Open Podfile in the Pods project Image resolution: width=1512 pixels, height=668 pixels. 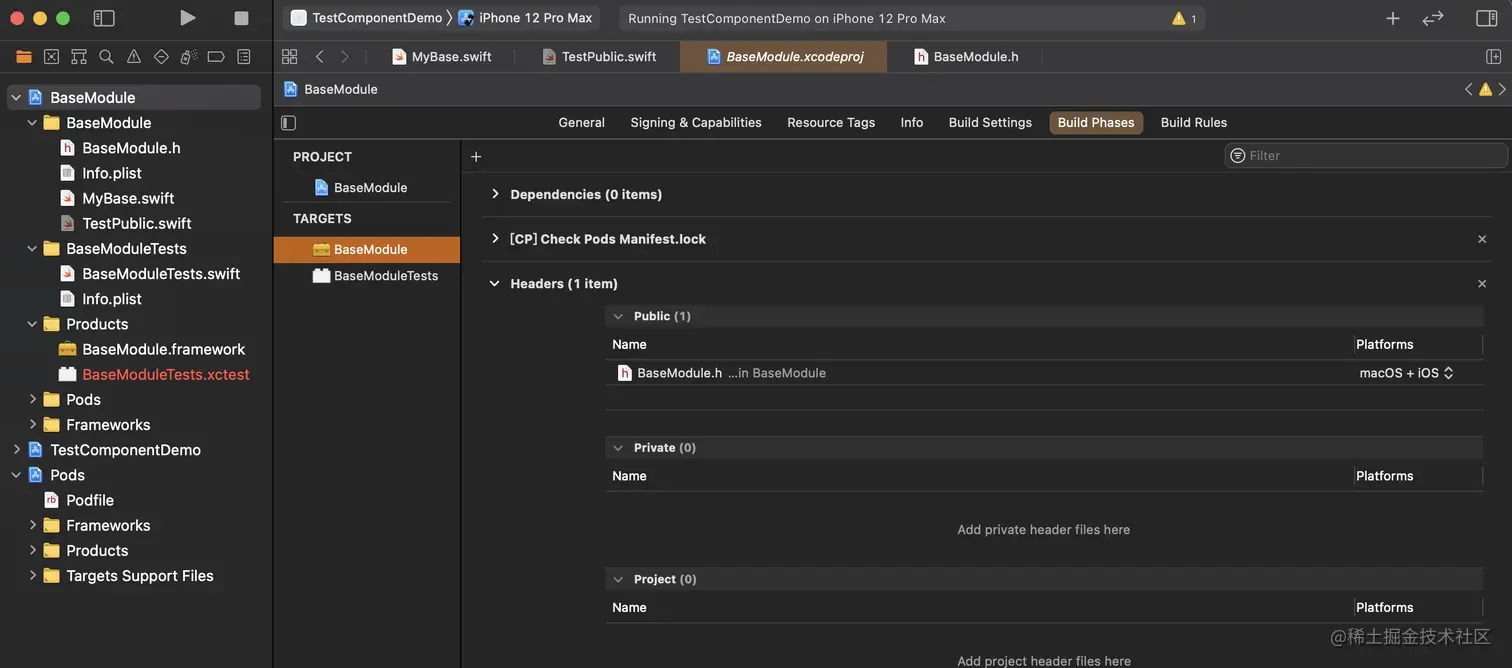pos(90,500)
